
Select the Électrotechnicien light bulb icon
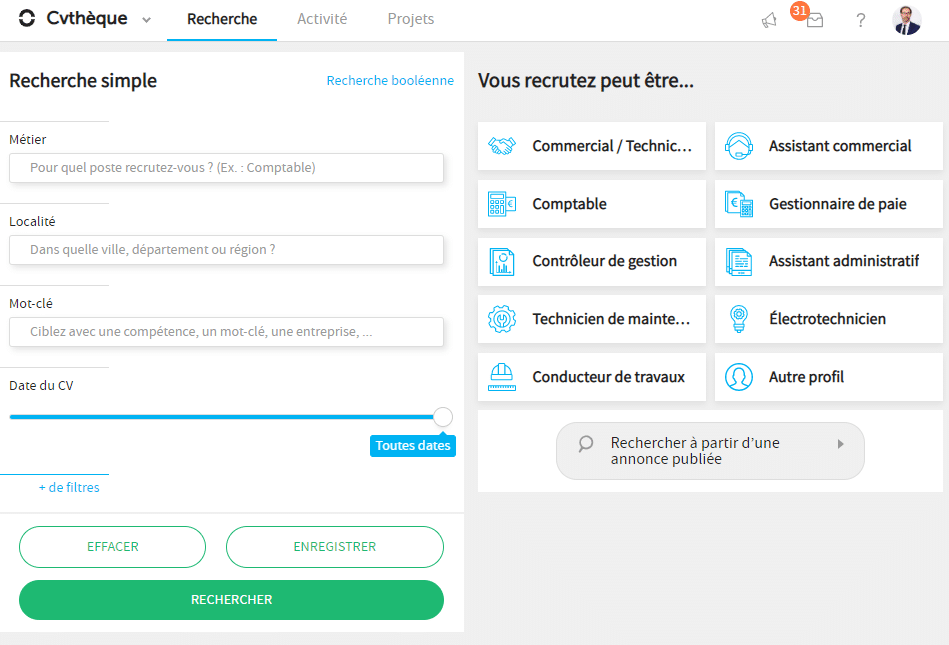(x=739, y=319)
